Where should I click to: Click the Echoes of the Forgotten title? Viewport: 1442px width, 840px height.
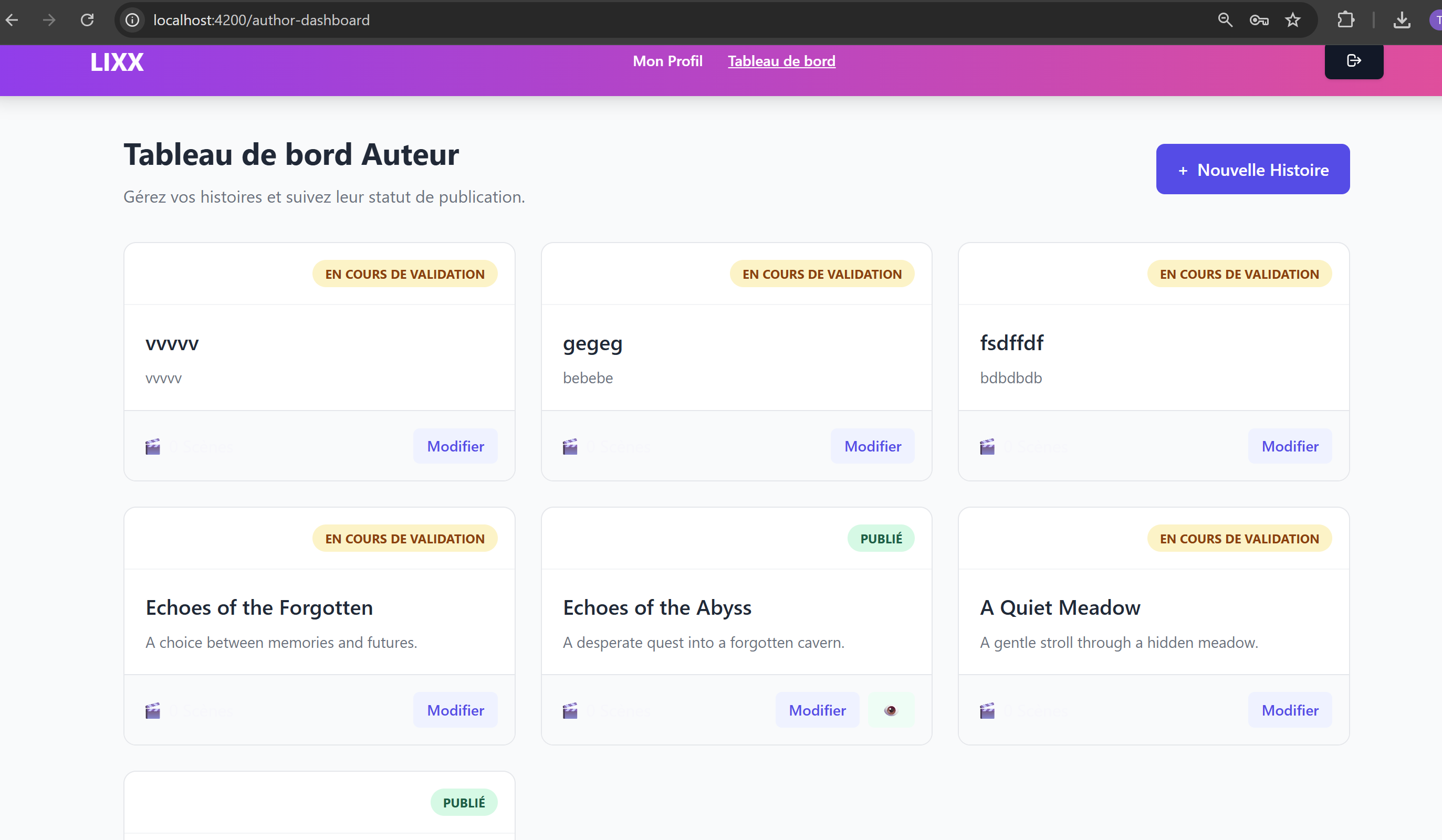[259, 607]
